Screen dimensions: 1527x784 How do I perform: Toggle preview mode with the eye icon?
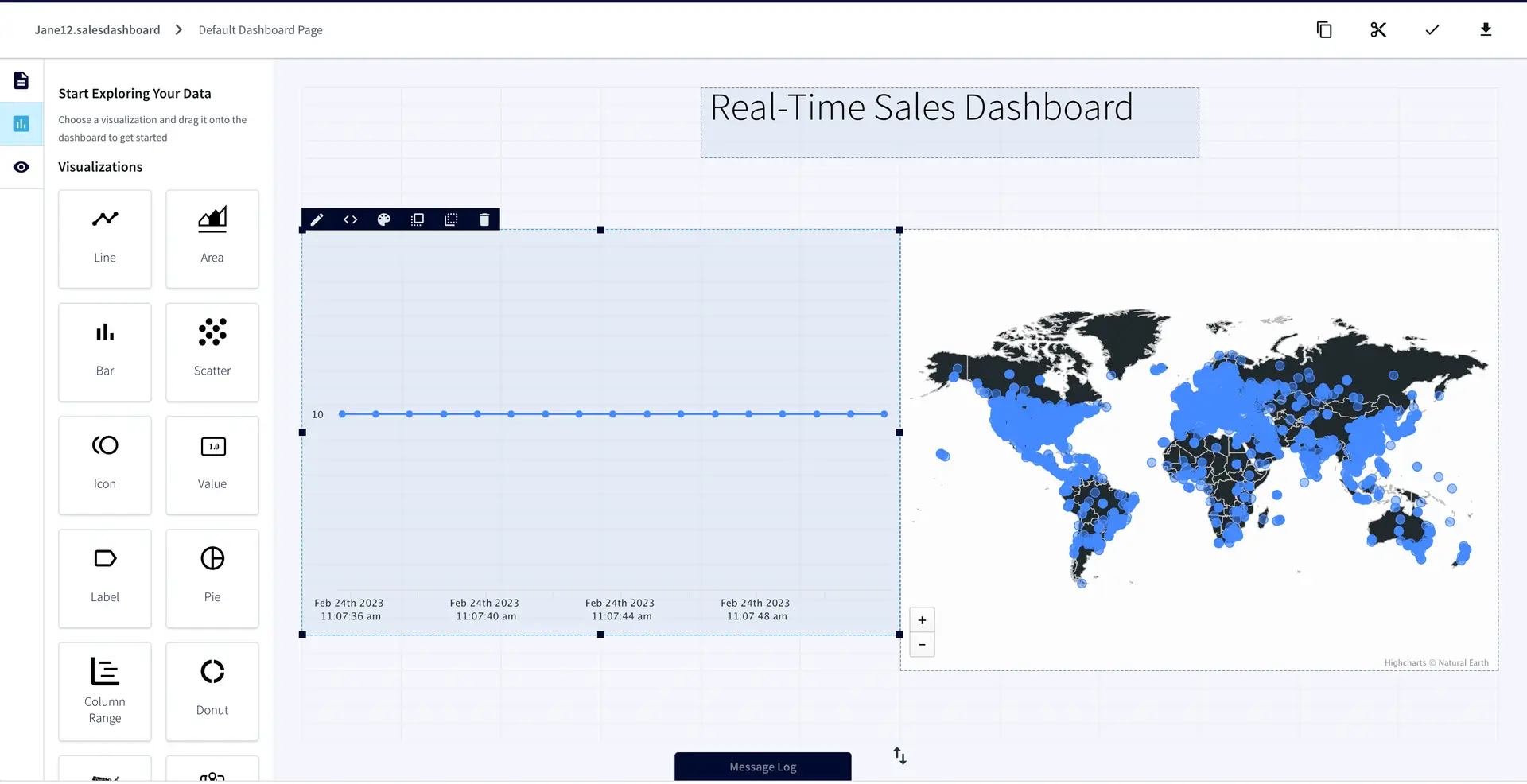click(21, 168)
